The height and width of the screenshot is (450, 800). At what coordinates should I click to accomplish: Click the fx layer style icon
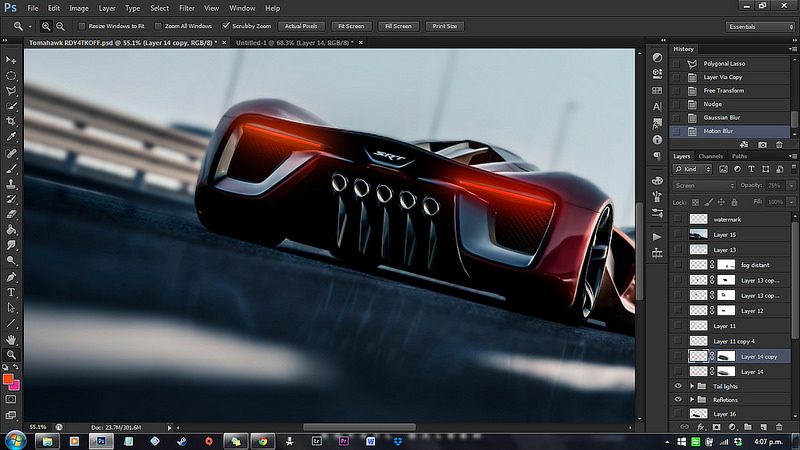coord(701,427)
